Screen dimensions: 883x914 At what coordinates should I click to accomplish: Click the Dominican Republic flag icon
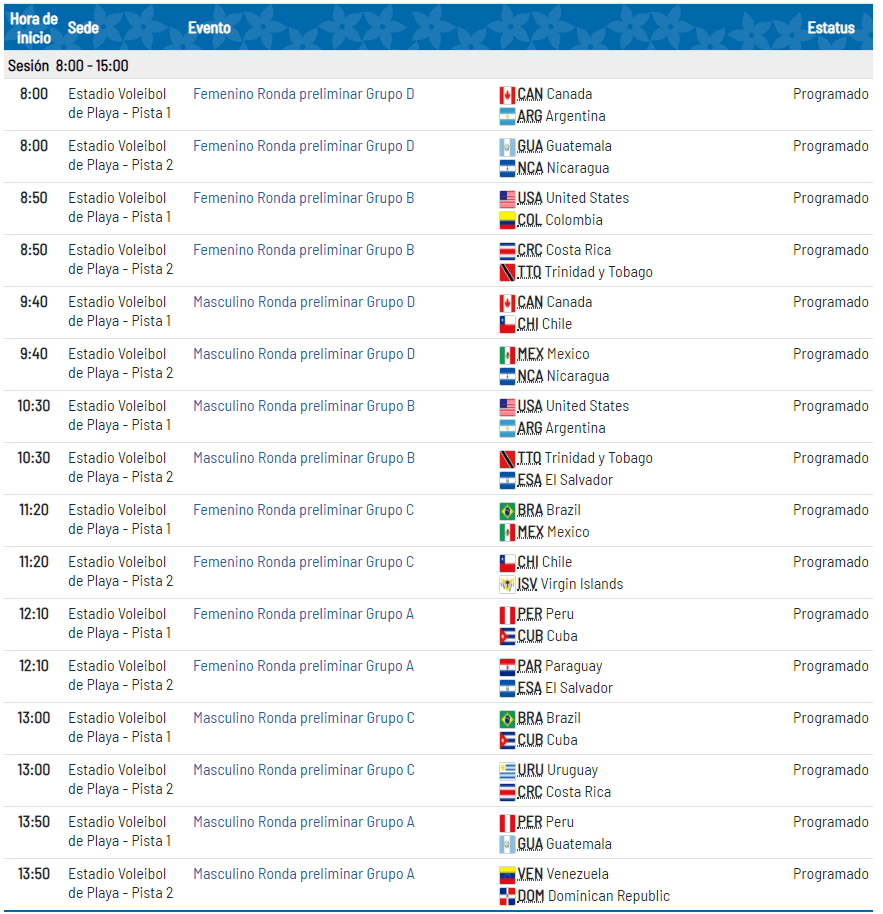[507, 896]
